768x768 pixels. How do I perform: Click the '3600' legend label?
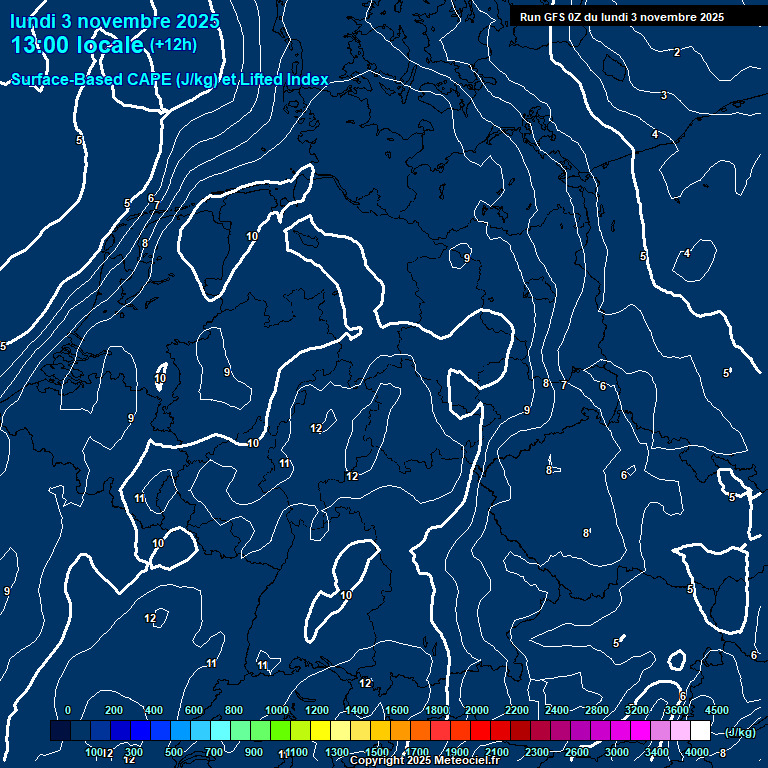[x=677, y=710]
